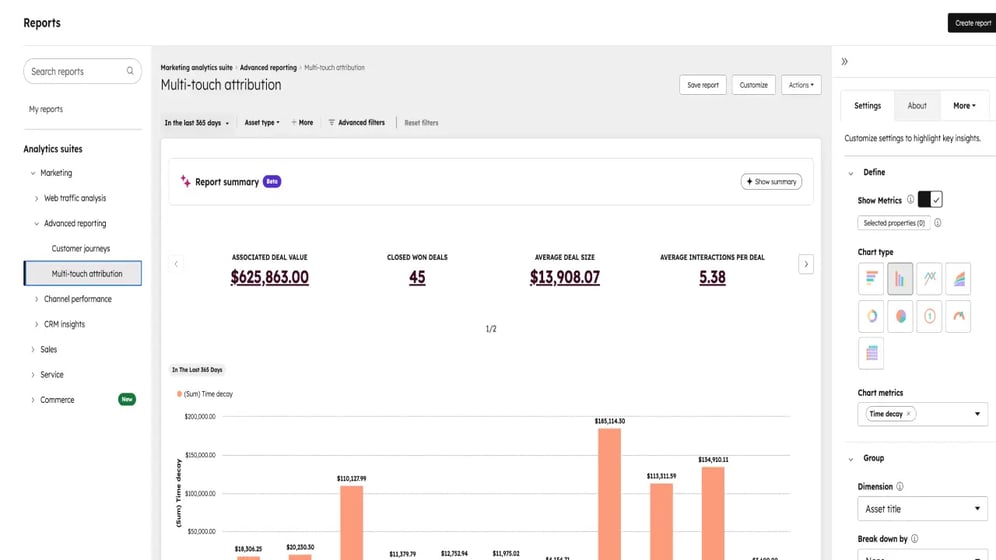Image resolution: width=996 pixels, height=560 pixels.
Task: Select Multi-touch attribution in sidebar
Action: (83, 274)
